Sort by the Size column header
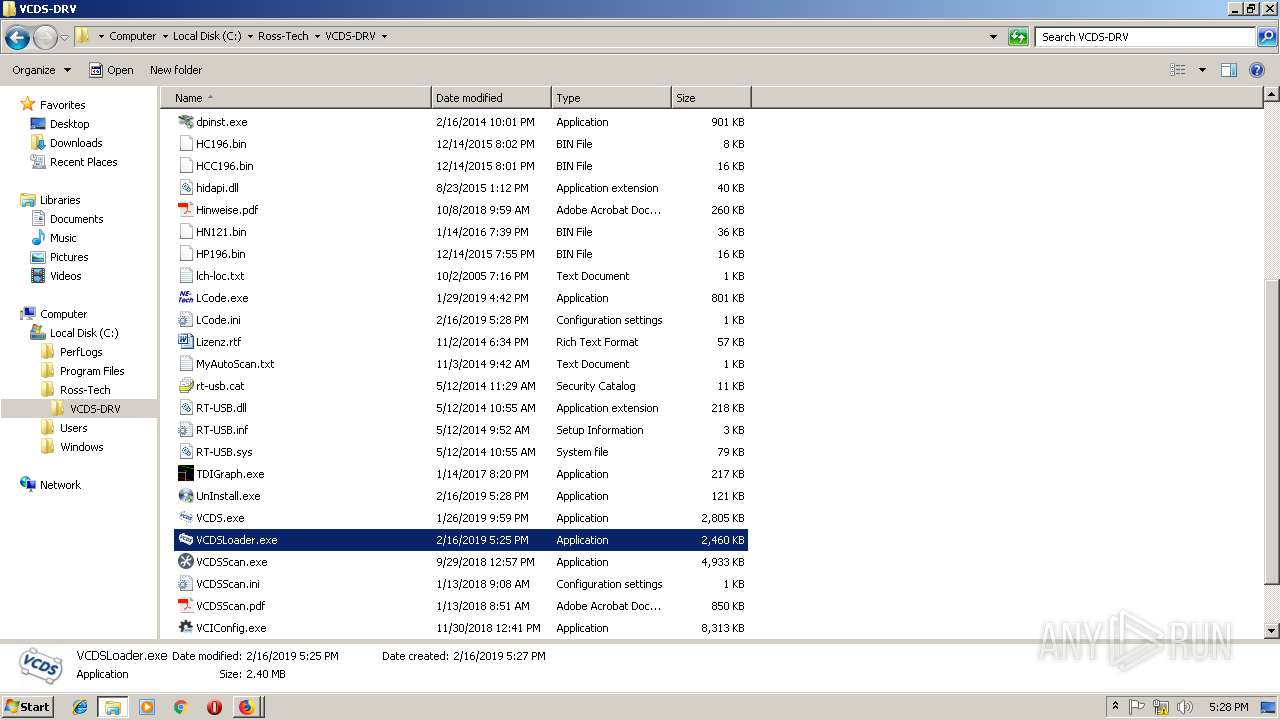 [711, 98]
